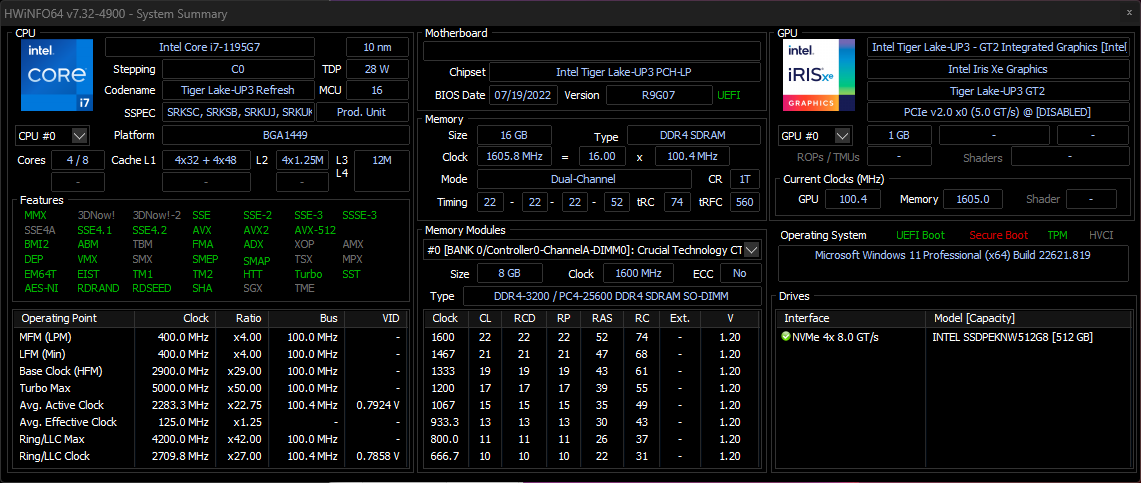The width and height of the screenshot is (1141, 483).
Task: Click the Intel Core i7 logo
Action: (57, 75)
